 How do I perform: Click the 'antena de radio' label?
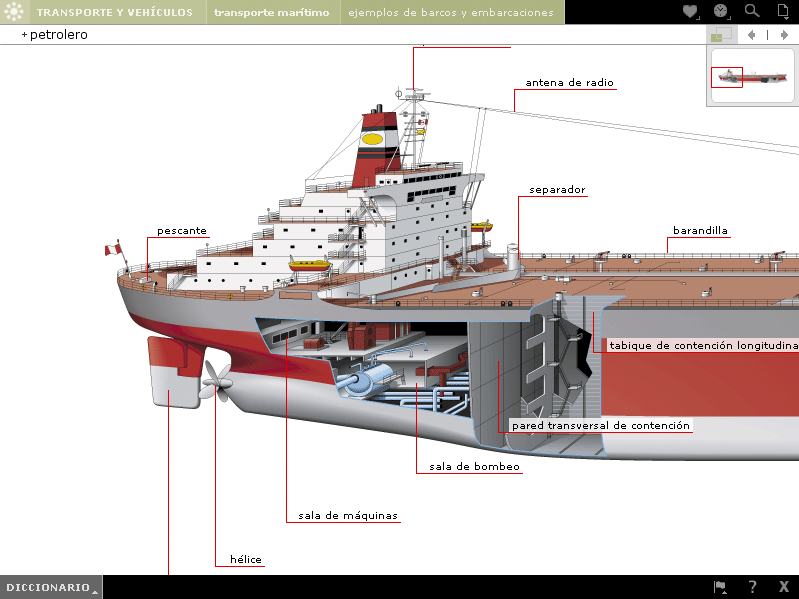click(570, 83)
